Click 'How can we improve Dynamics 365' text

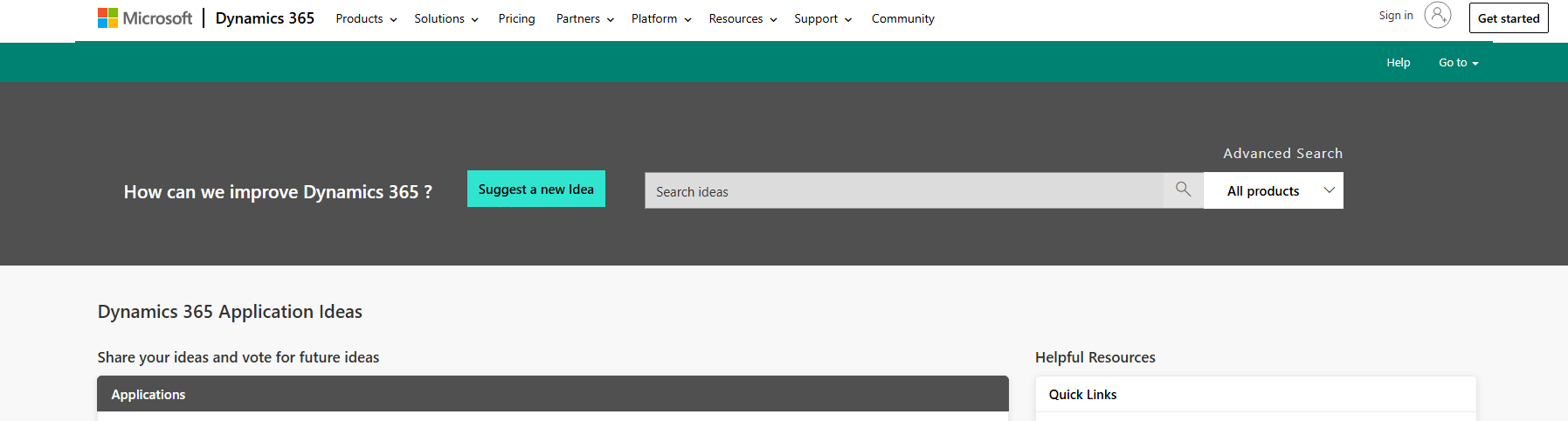click(x=278, y=192)
